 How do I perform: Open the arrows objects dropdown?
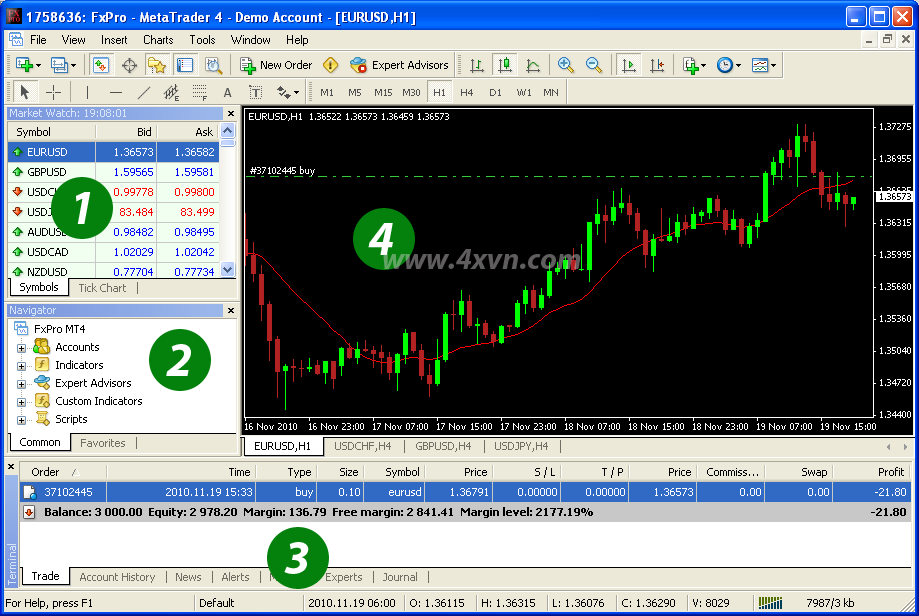(288, 92)
